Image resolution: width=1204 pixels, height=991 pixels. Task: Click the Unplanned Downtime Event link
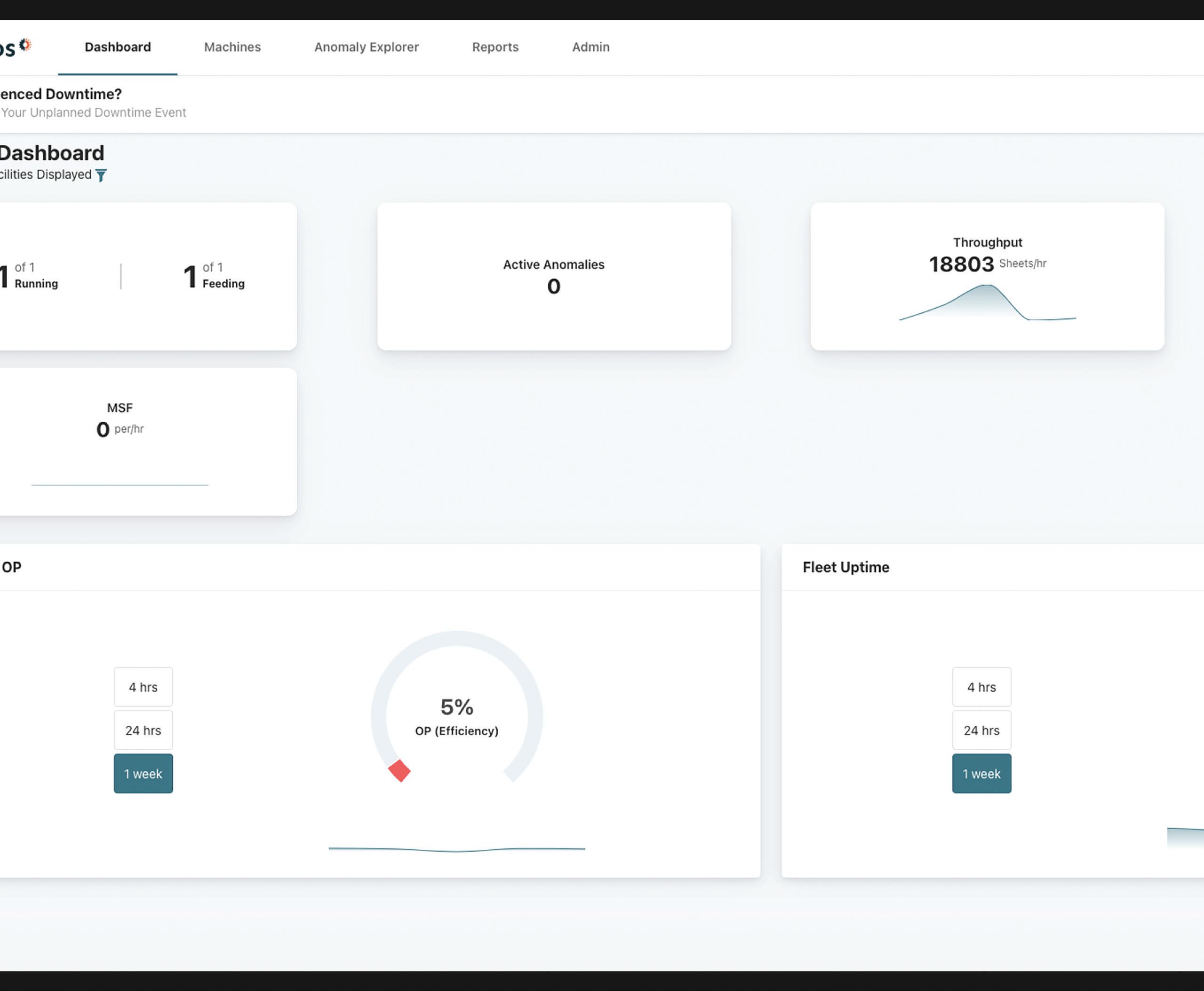[x=94, y=112]
